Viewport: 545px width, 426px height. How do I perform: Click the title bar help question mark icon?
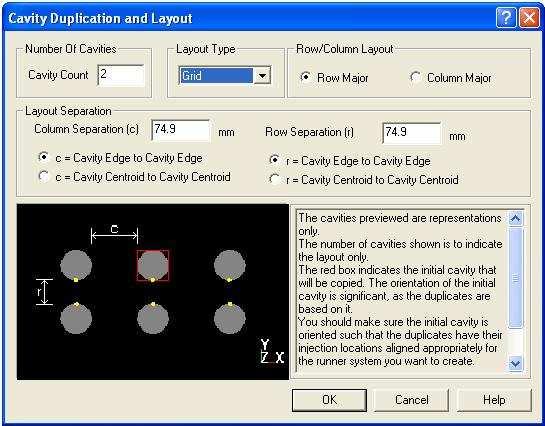coord(506,17)
